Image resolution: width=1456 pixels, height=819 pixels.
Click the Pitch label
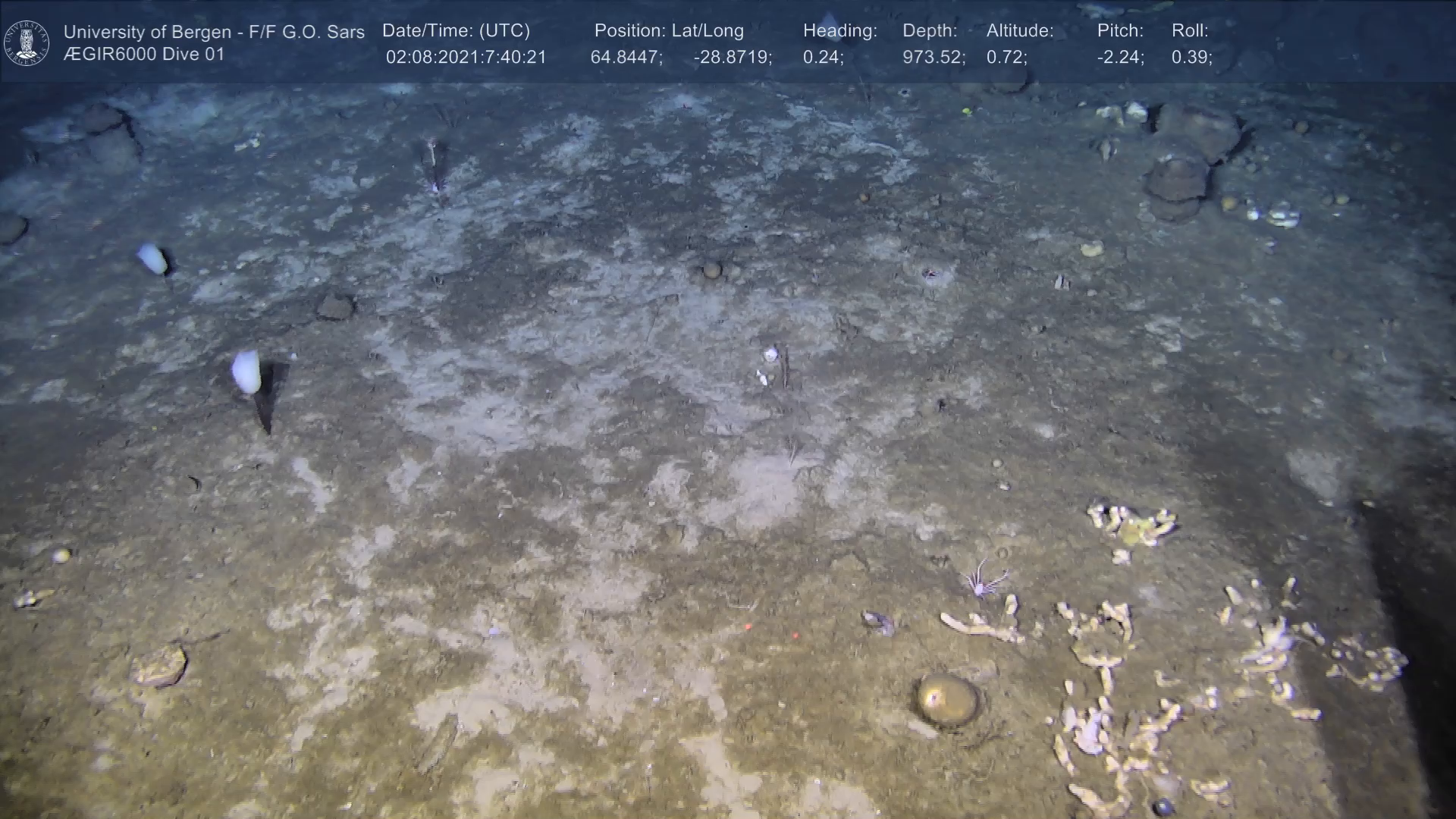[x=1120, y=30]
